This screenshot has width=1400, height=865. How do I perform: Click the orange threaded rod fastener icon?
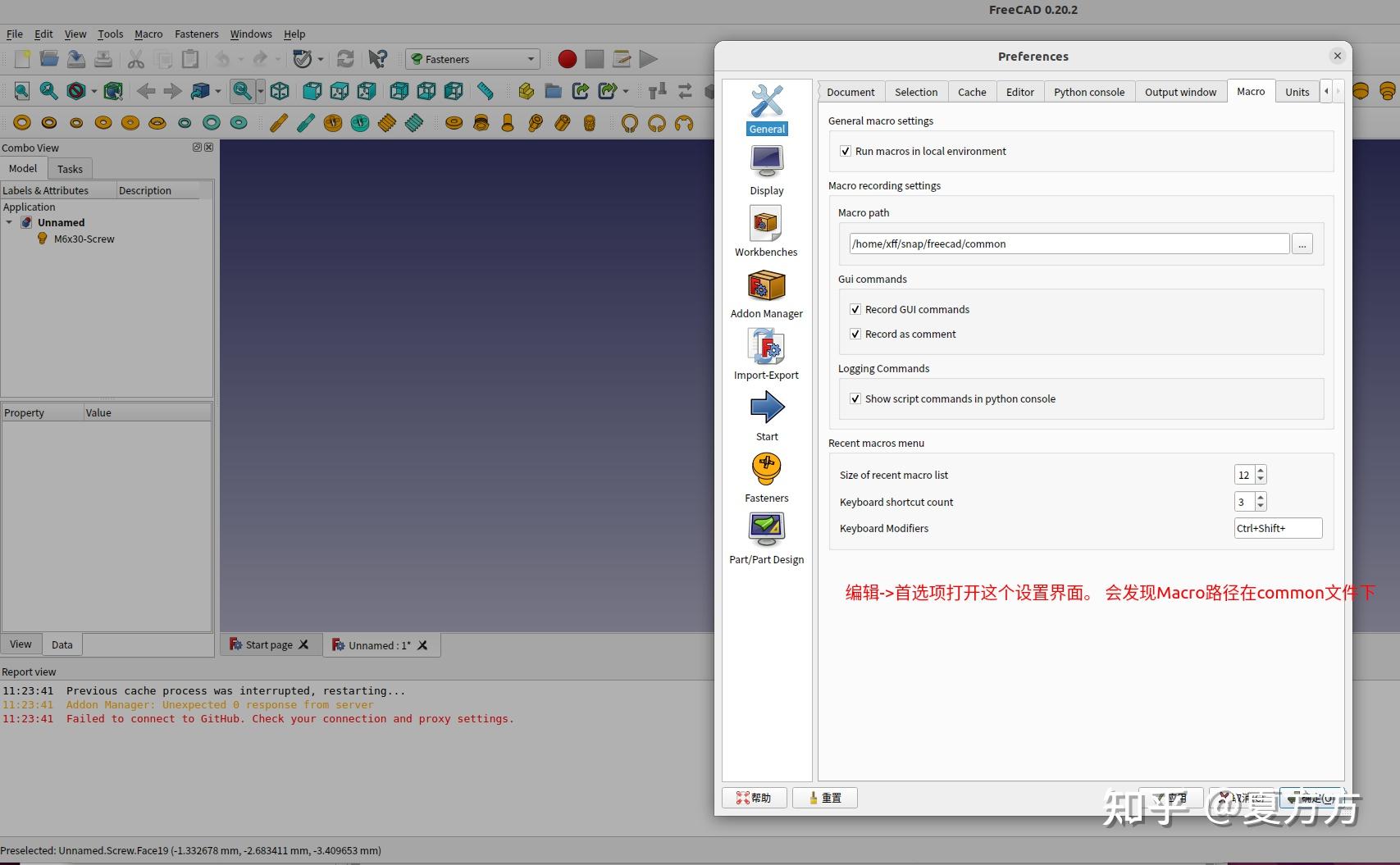click(387, 123)
